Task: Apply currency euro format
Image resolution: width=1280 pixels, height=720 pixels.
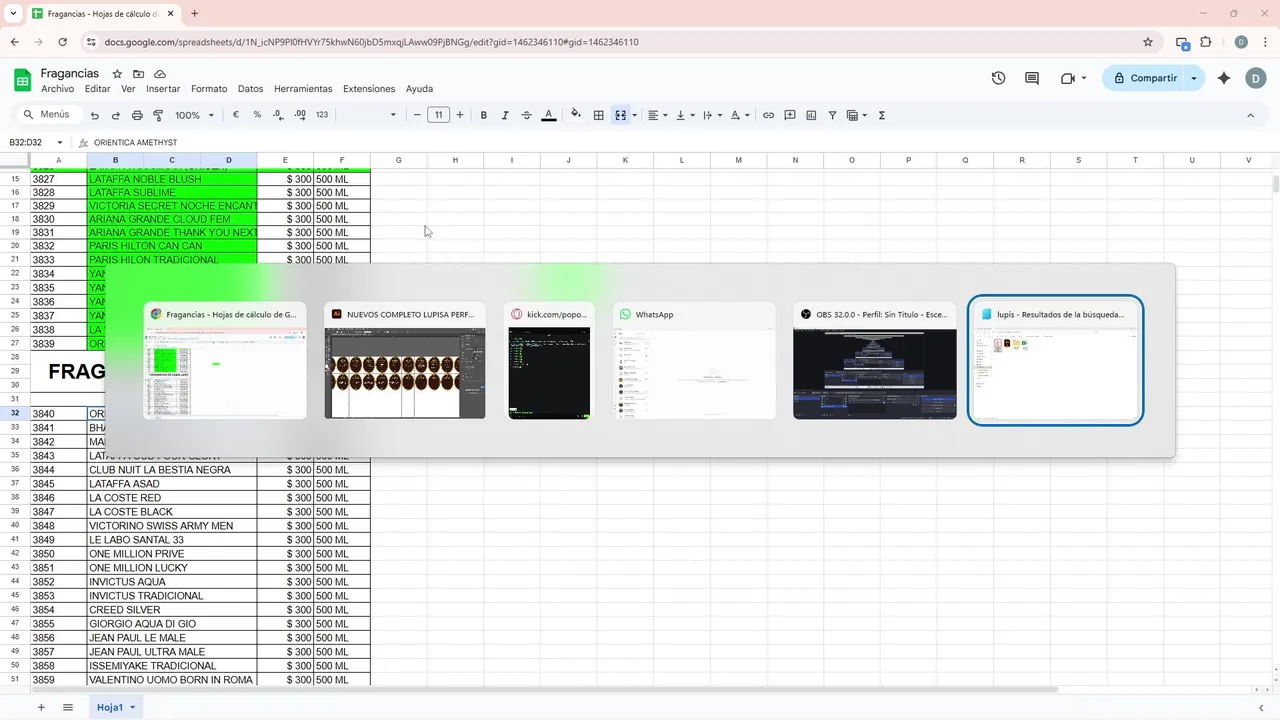Action: 236,115
